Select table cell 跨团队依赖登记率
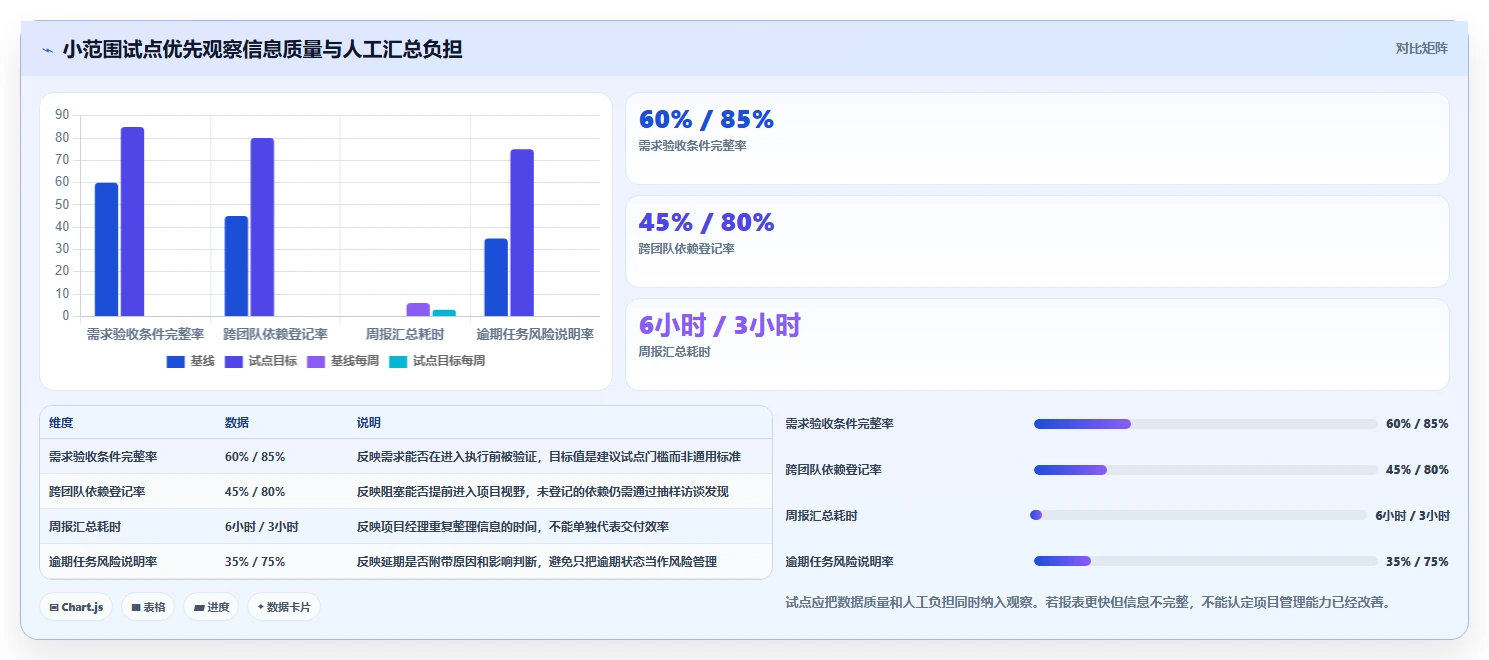This screenshot has height=660, width=1489. pyautogui.click(x=97, y=491)
